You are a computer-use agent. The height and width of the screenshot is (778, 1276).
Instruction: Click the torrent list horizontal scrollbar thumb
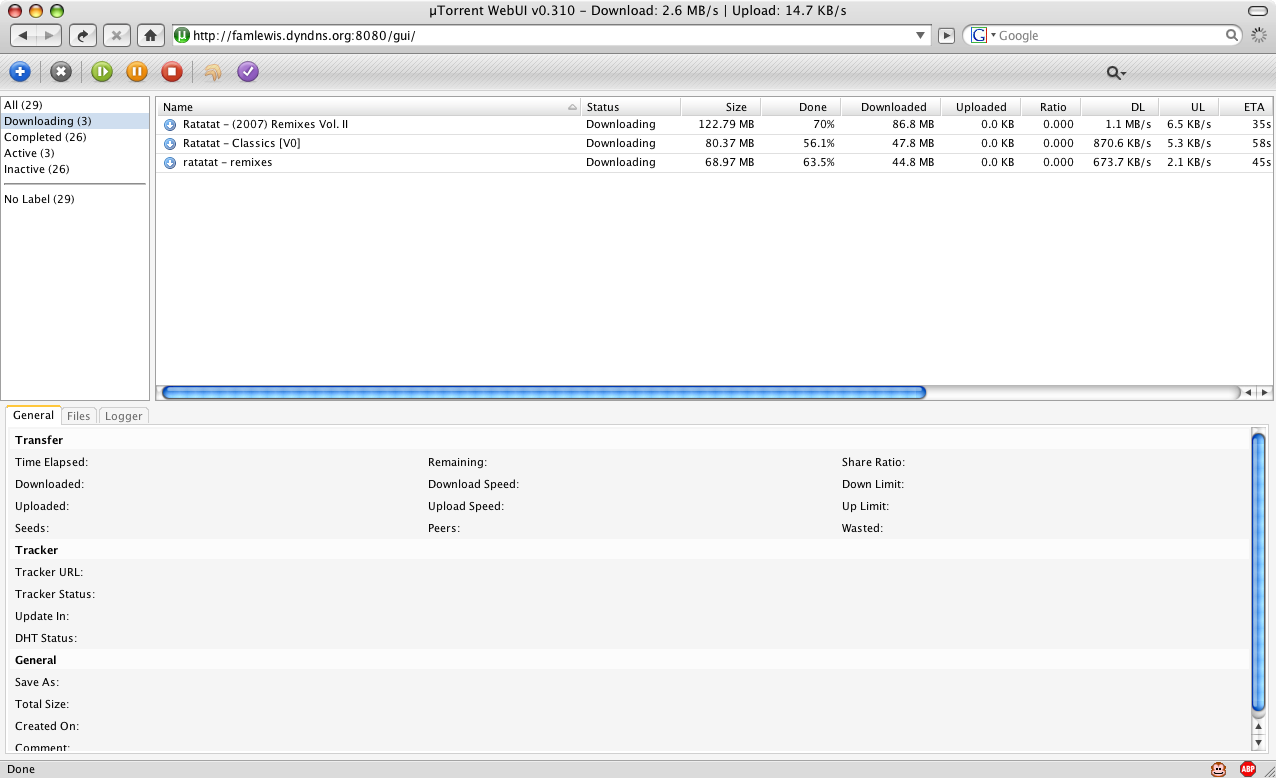(544, 393)
